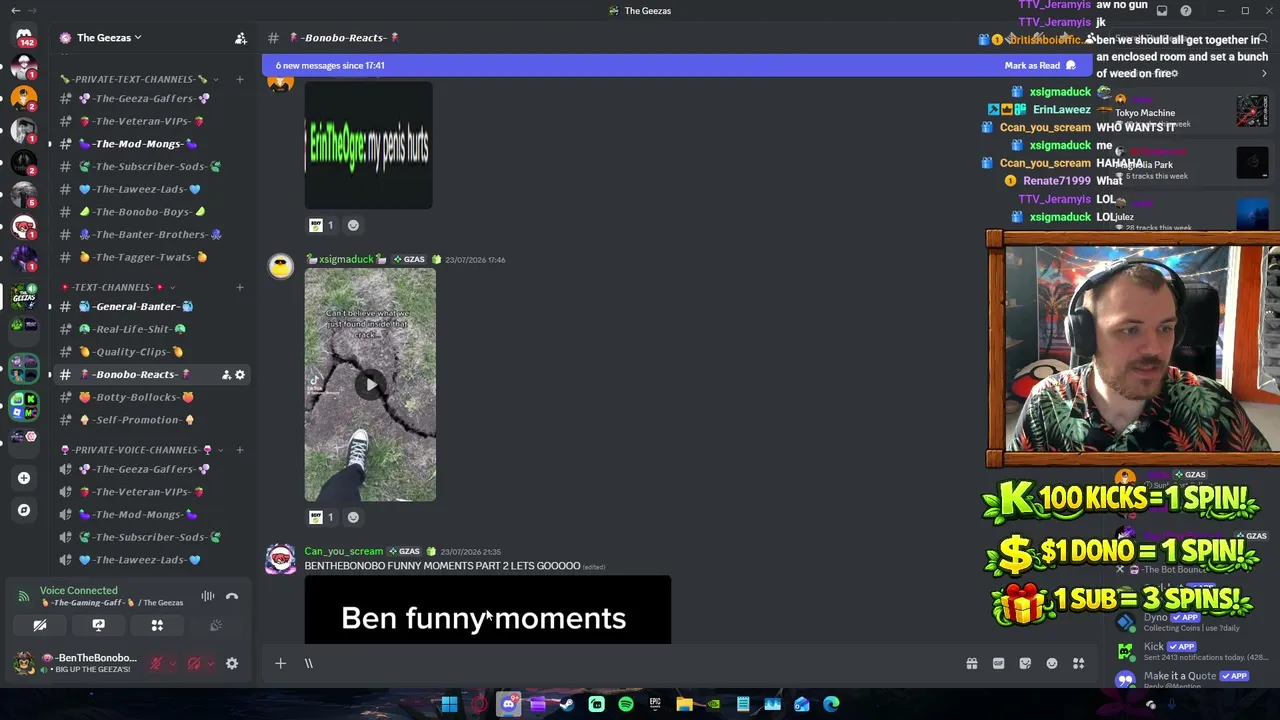1280x720 pixels.
Task: Open Discord direct messages home icon
Action: [24, 37]
